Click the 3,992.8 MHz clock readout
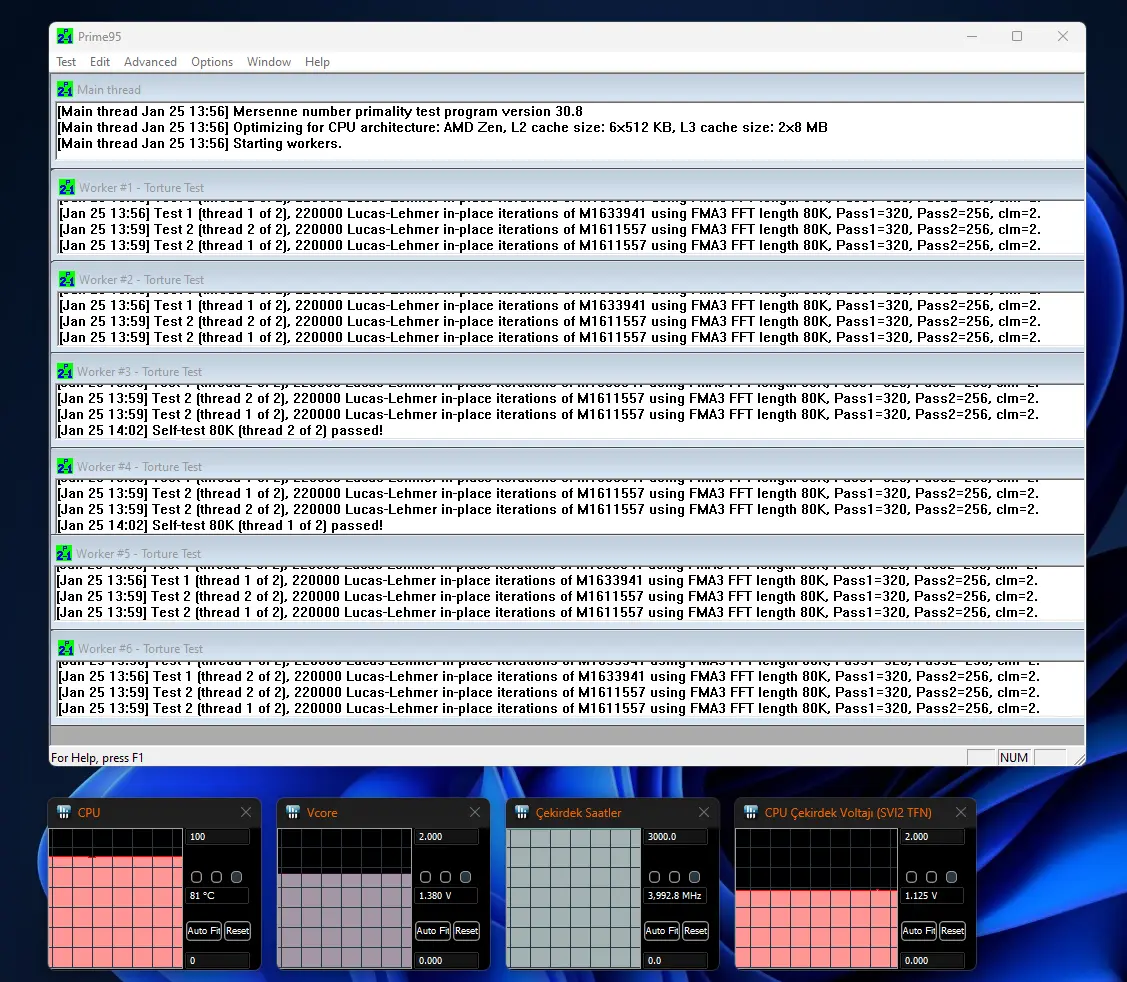The image size is (1127, 982). (676, 896)
